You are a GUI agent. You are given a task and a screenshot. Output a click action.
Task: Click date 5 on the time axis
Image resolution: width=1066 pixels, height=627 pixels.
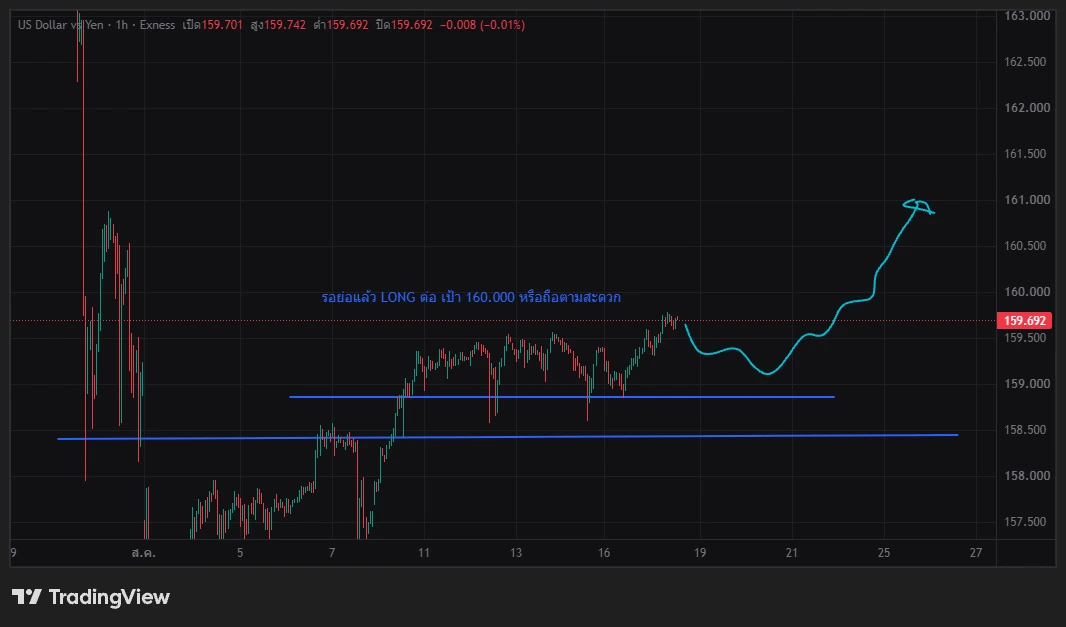pyautogui.click(x=240, y=553)
